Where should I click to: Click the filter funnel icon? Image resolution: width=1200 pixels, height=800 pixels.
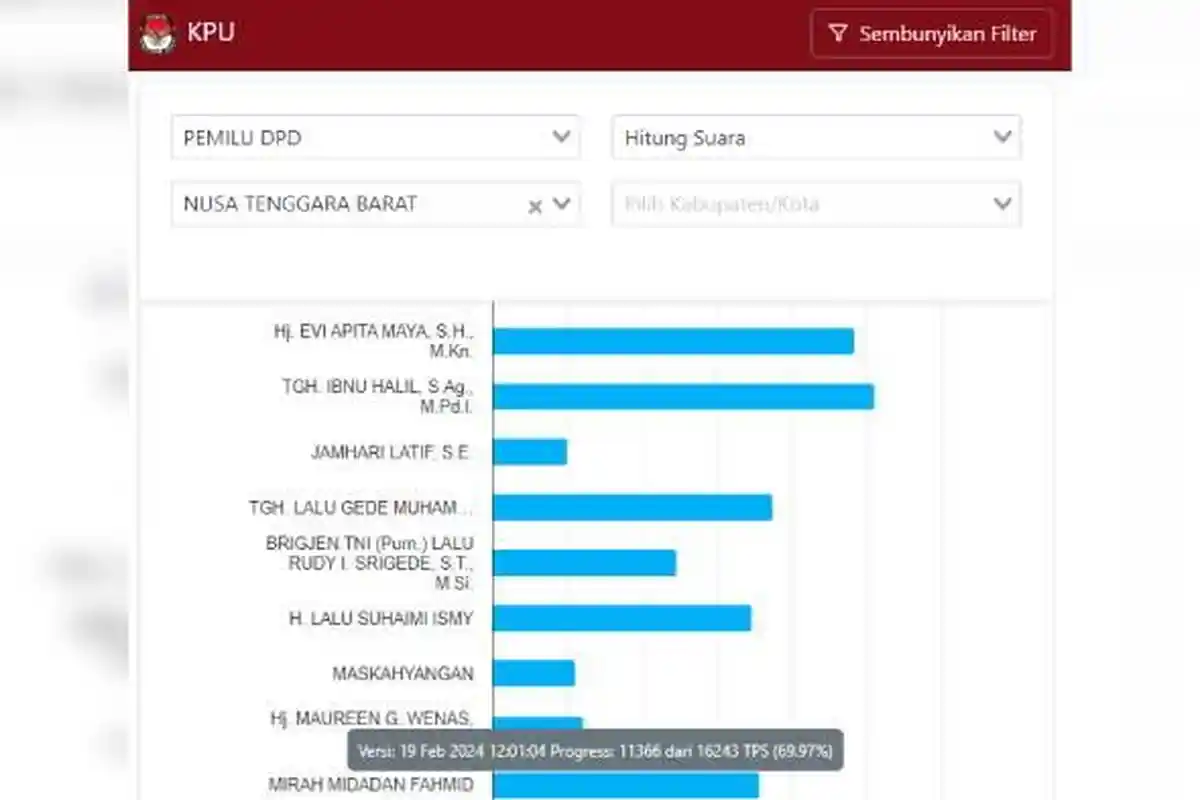click(x=838, y=34)
